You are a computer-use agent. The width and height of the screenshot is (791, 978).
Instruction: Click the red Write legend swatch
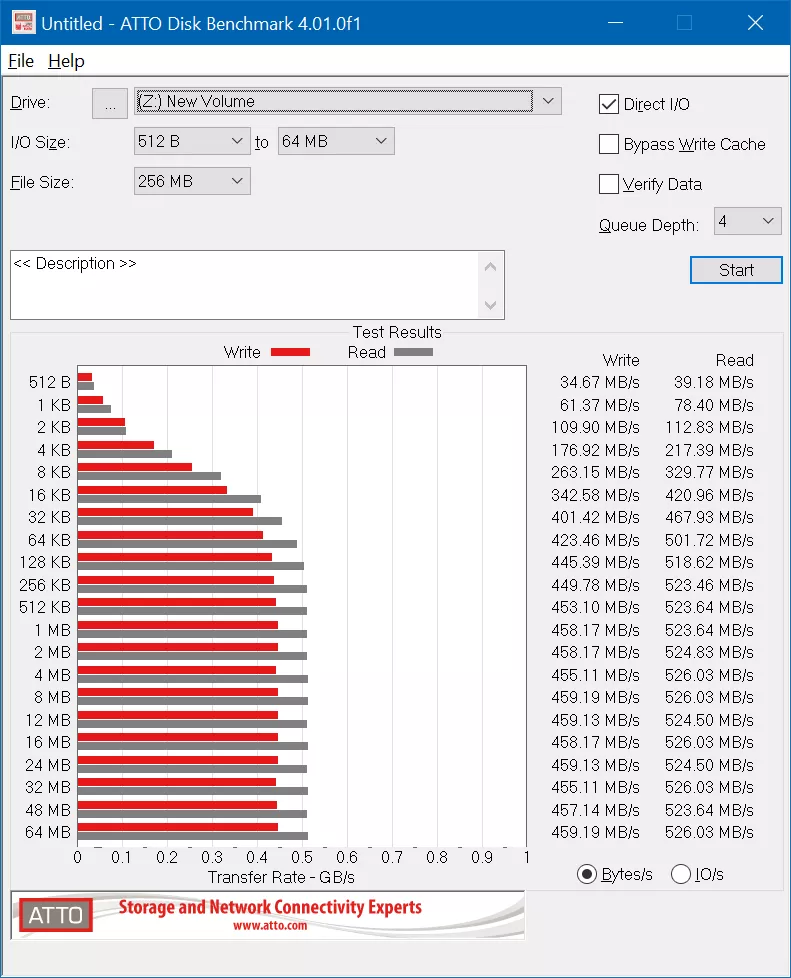pyautogui.click(x=290, y=352)
